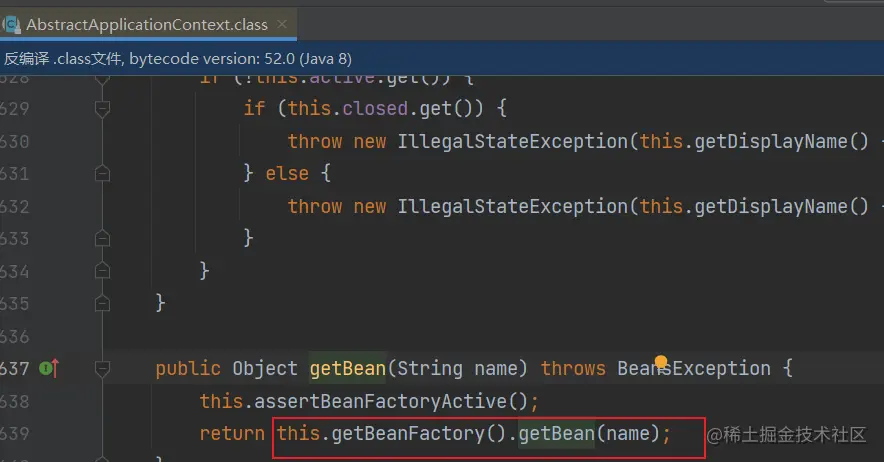Click assertBeanFactoryActive() call on line 638
The width and height of the screenshot is (884, 462).
(391, 401)
